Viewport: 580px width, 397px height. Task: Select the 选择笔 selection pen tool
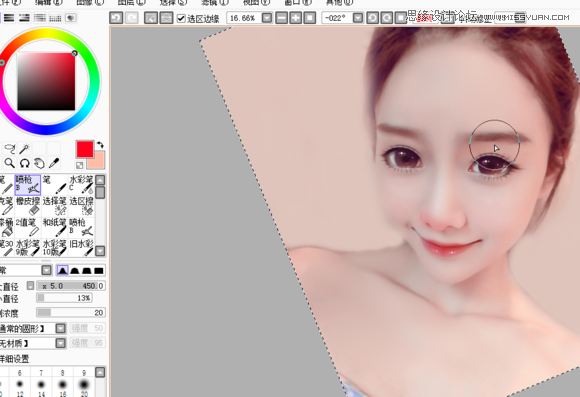pos(54,206)
